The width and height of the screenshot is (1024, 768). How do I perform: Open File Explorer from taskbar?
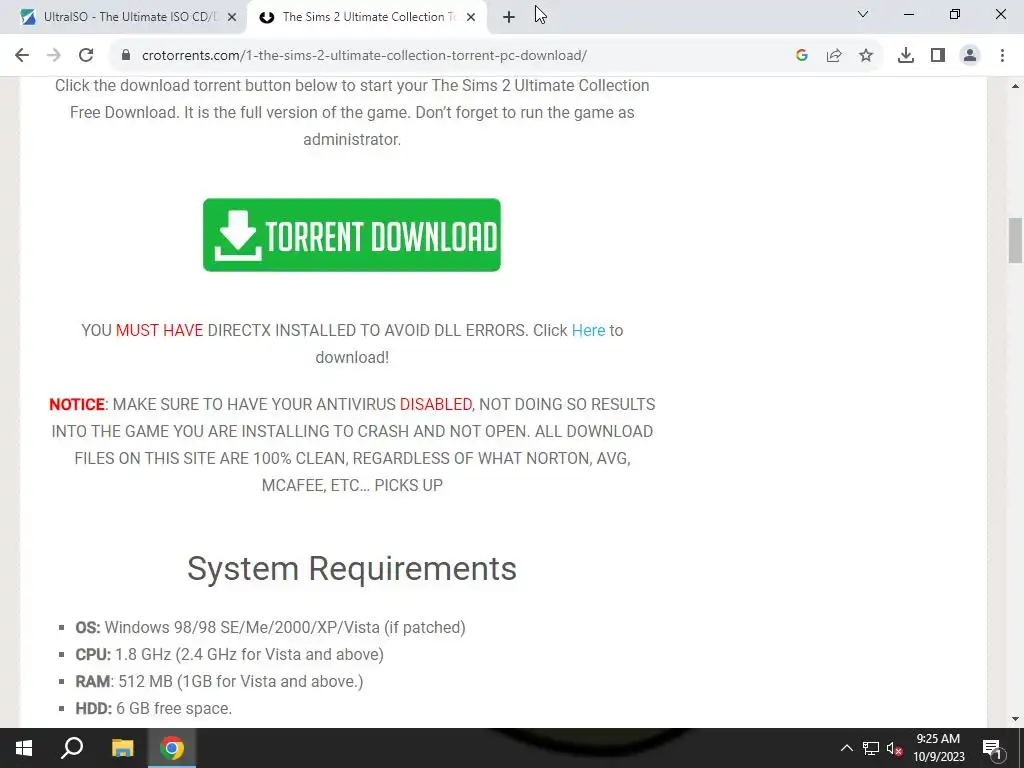click(122, 748)
